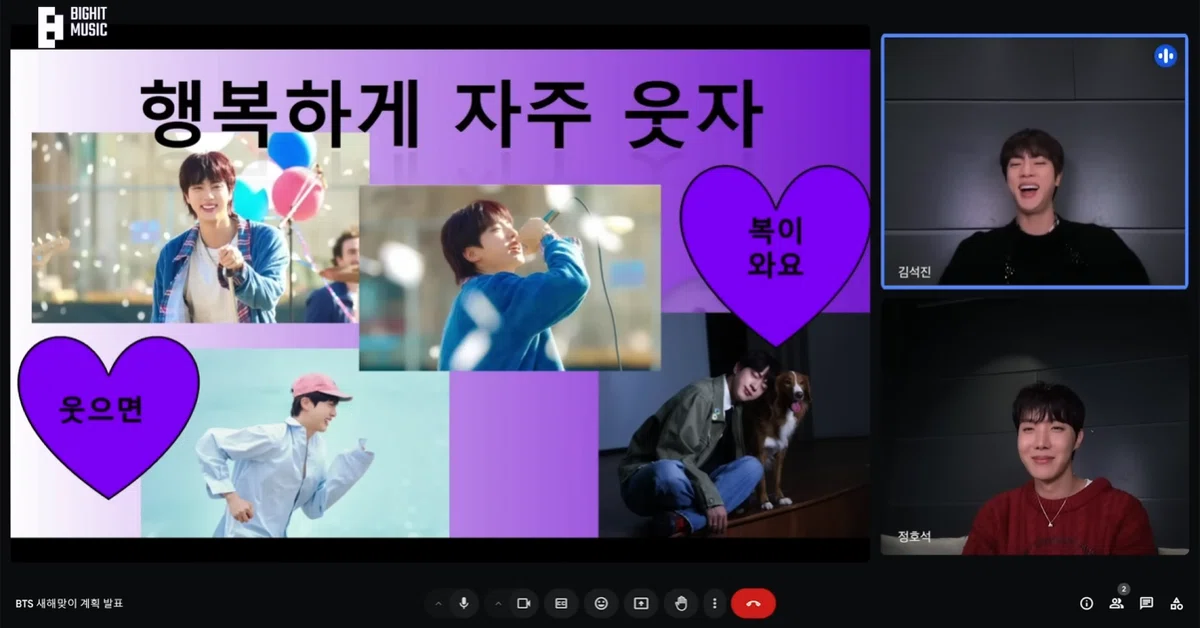Mute the microphone in the call toolbar
The image size is (1200, 628).
pos(463,603)
